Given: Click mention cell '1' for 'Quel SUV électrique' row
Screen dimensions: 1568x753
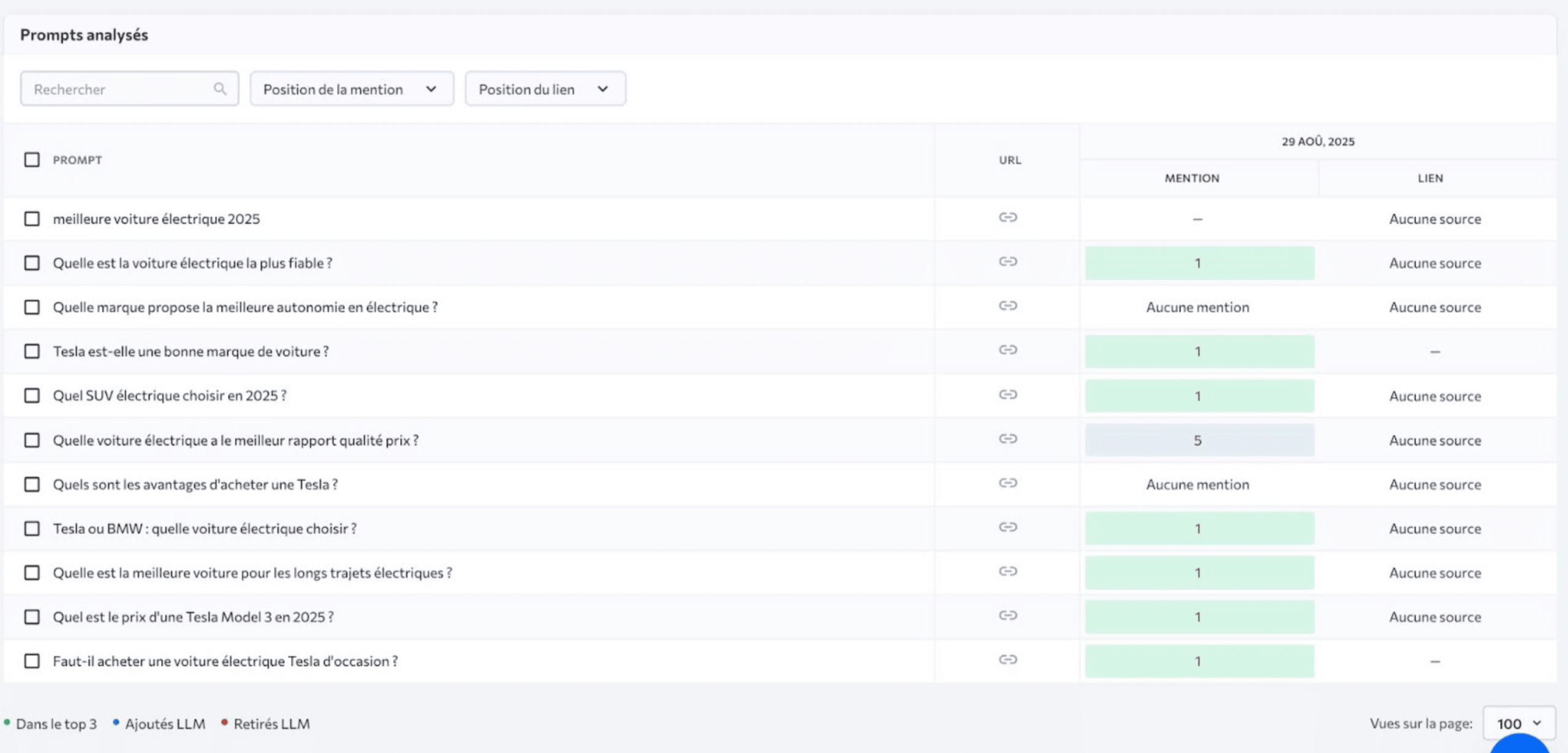Looking at the screenshot, I should pos(1199,395).
